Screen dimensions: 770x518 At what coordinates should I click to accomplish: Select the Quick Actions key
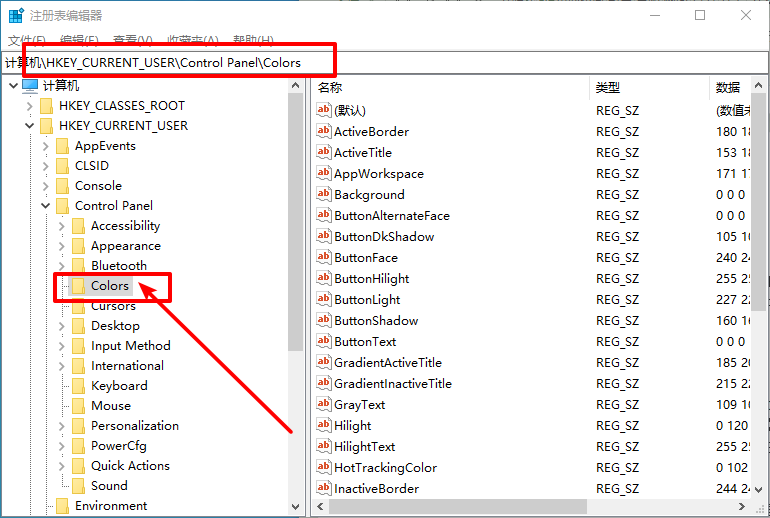130,466
